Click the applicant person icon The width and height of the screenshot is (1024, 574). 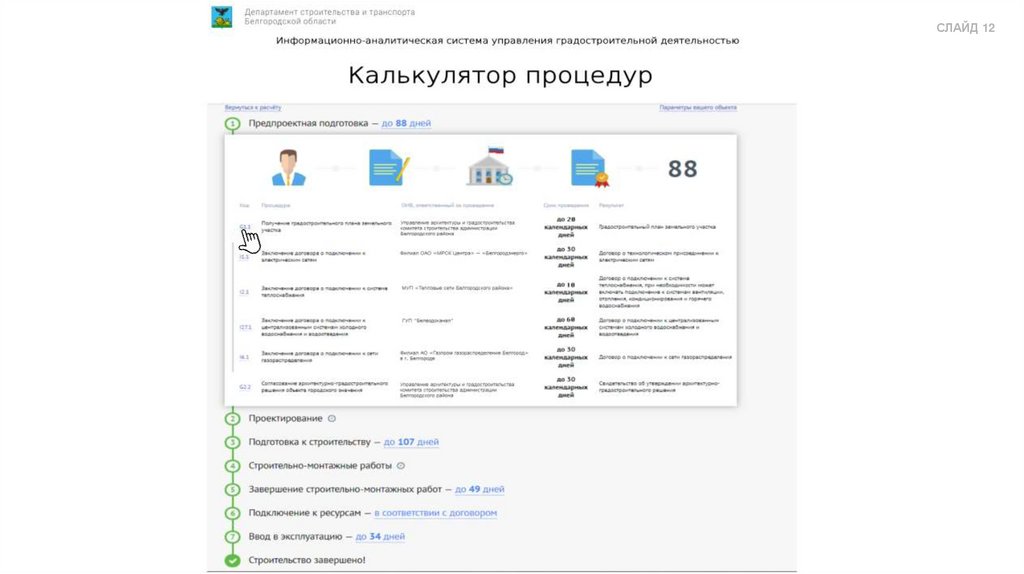(x=289, y=167)
